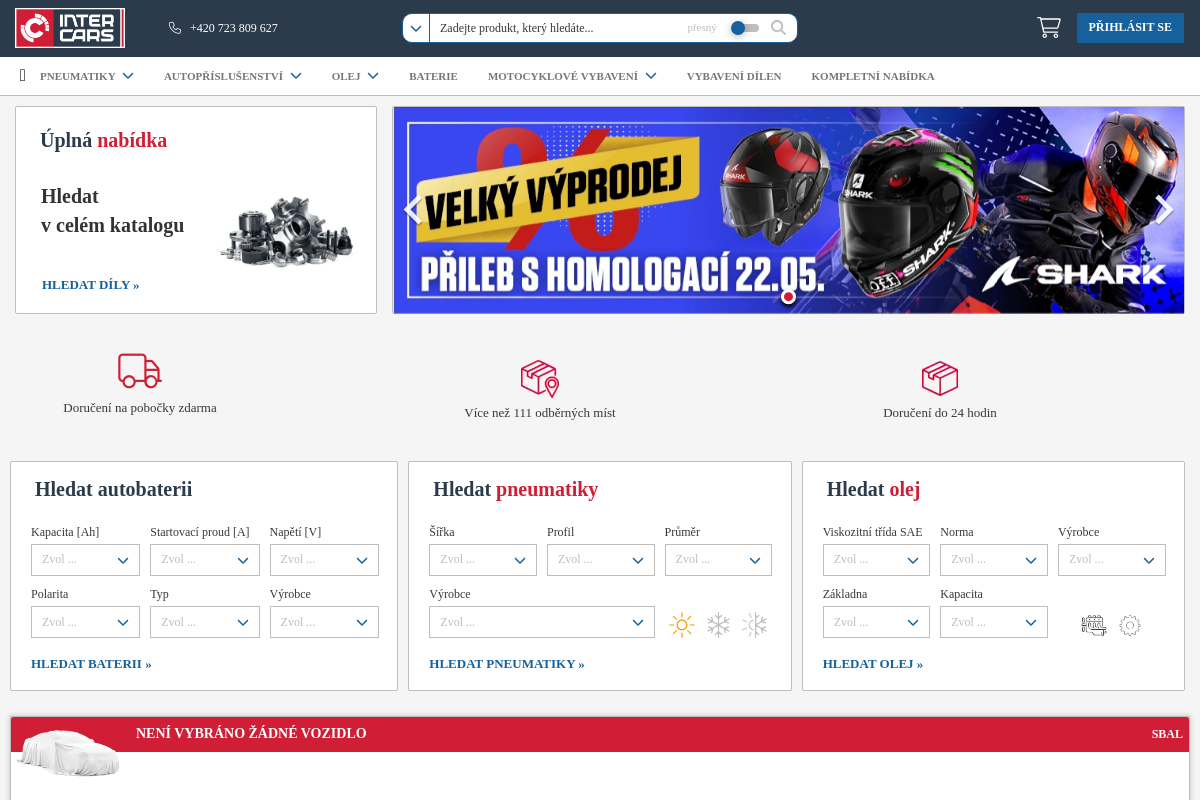Click the package icon above 'Doručení do 24 hodin'

pos(939,378)
